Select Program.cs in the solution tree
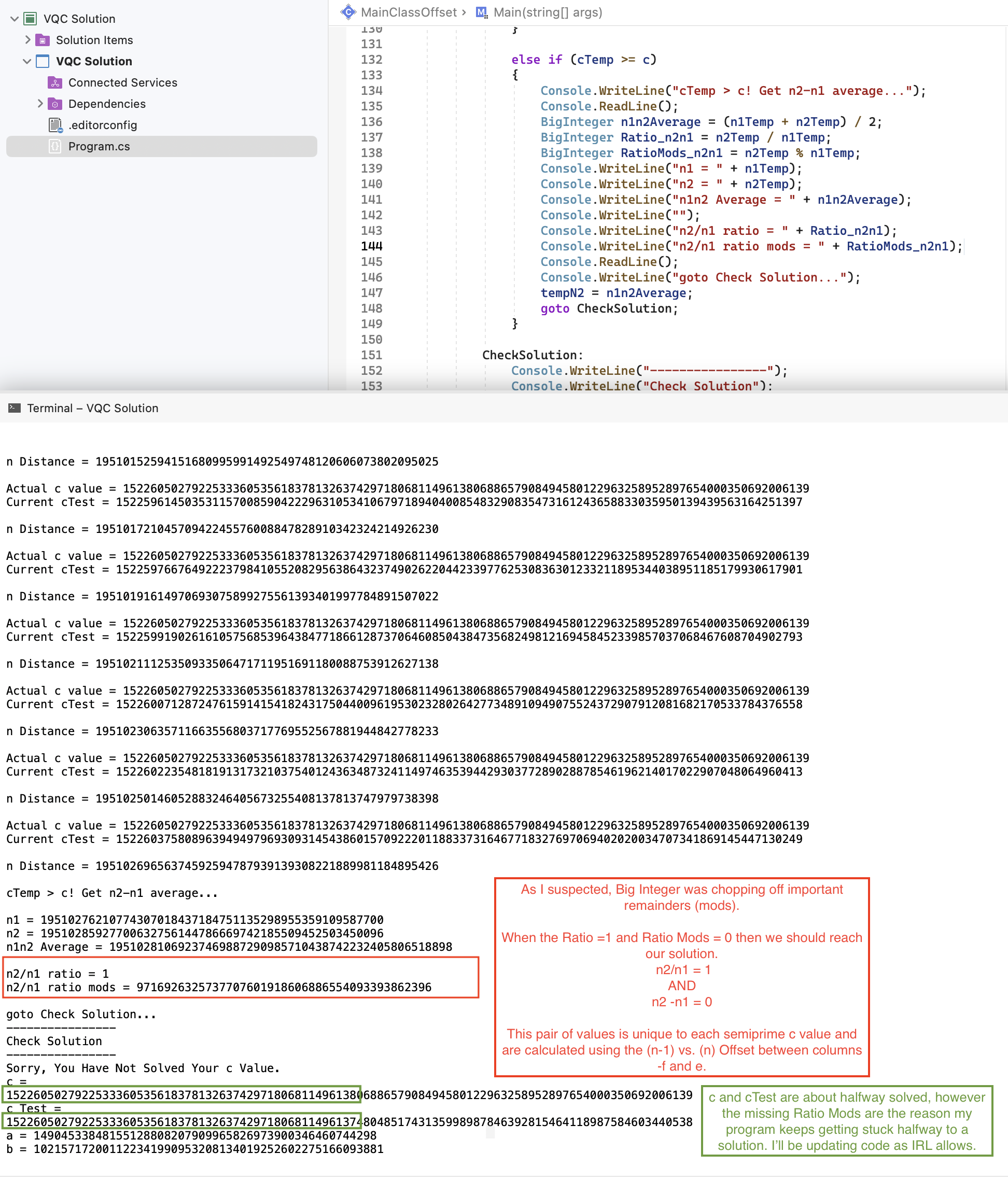Image resolution: width=1008 pixels, height=1181 pixels. click(x=161, y=147)
